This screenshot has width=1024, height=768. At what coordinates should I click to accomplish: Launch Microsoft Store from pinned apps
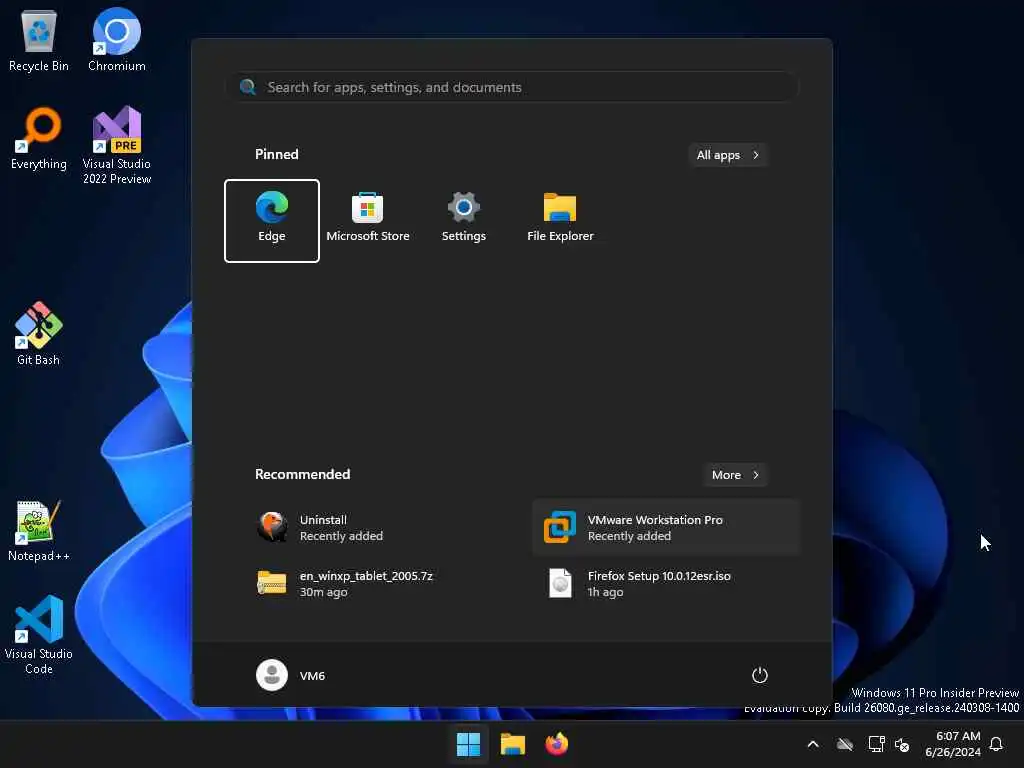368,221
